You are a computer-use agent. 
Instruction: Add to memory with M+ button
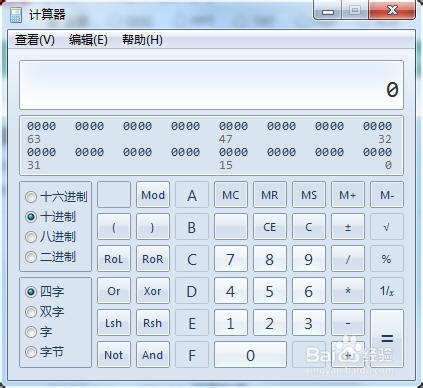pyautogui.click(x=348, y=195)
